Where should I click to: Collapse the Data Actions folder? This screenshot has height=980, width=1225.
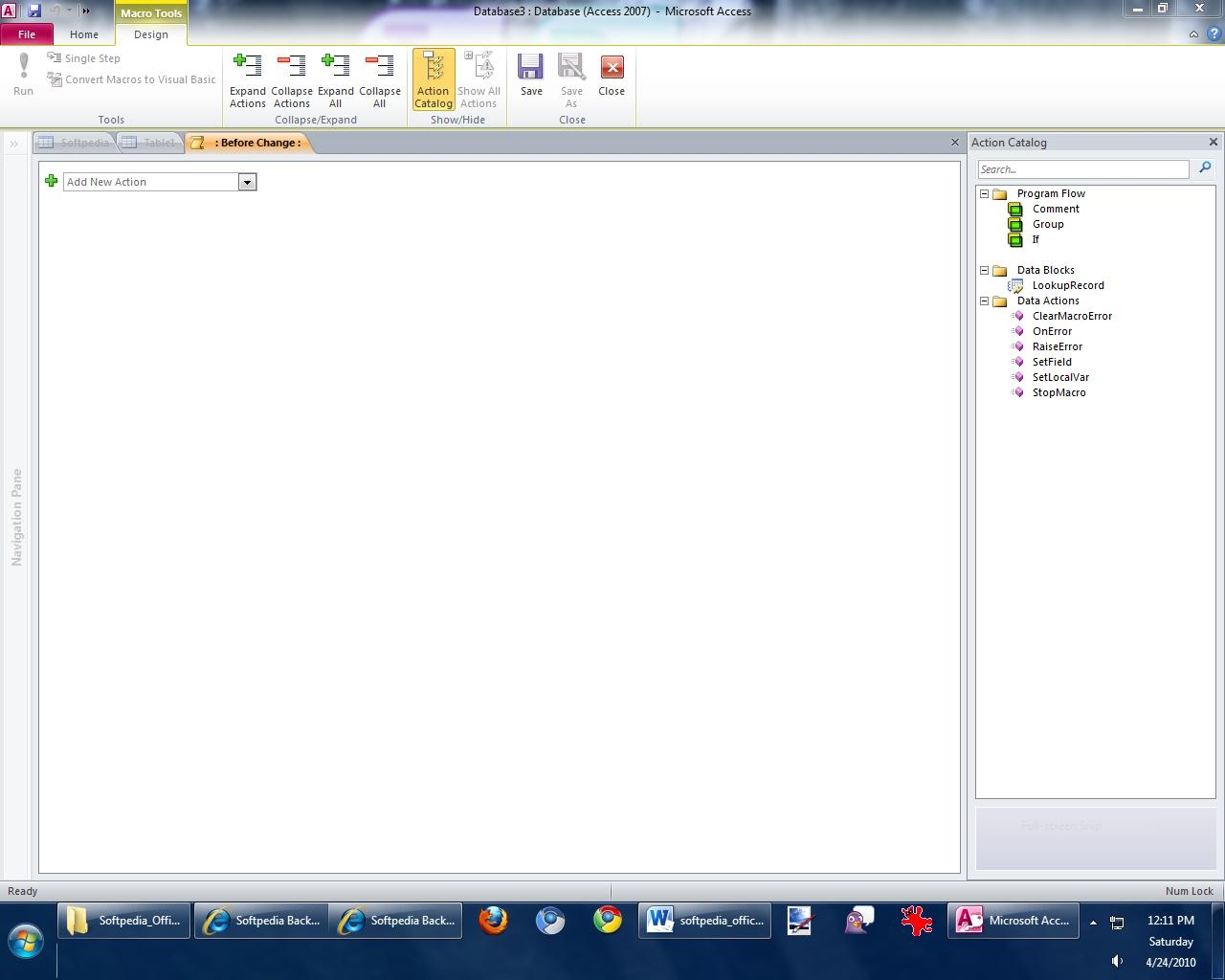pos(984,301)
